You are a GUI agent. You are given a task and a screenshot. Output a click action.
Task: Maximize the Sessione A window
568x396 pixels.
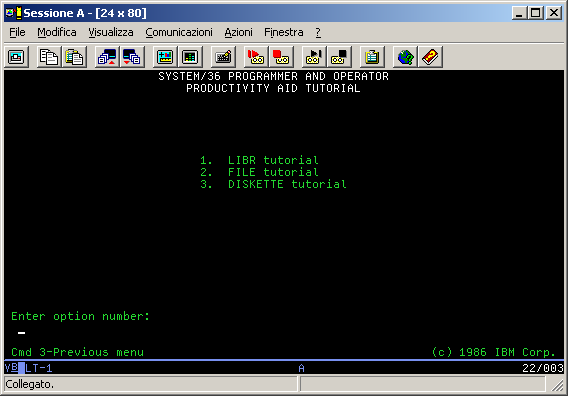pyautogui.click(x=535, y=13)
